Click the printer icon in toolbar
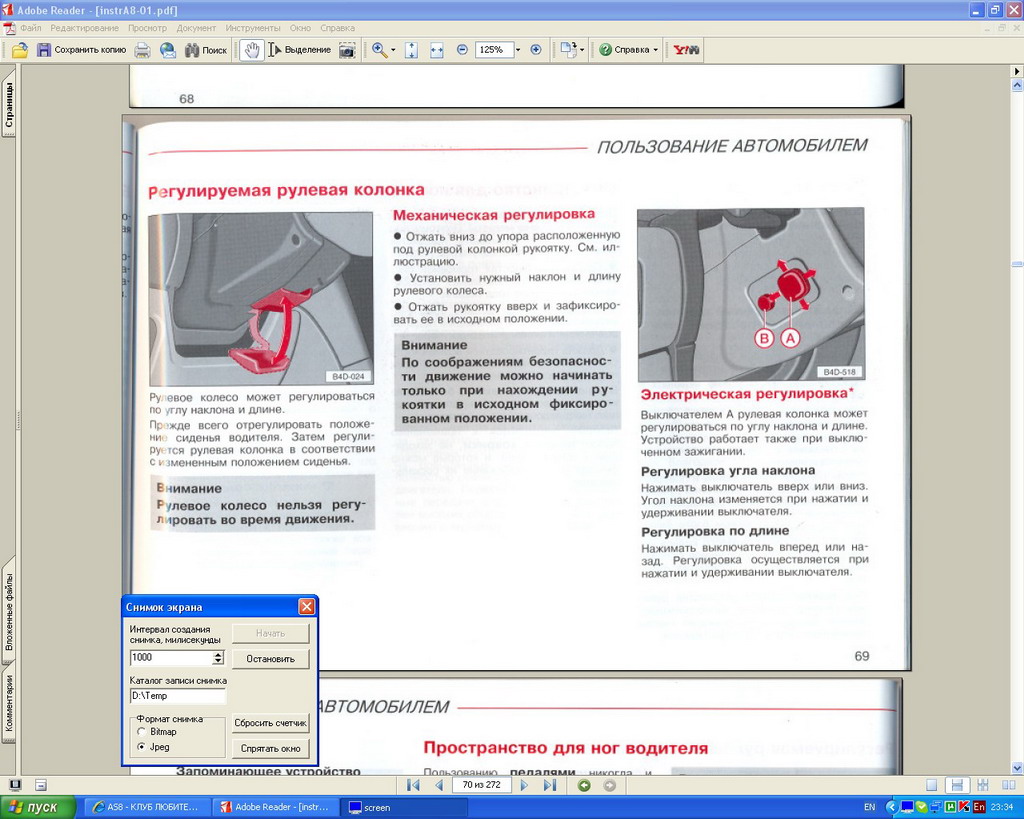The width and height of the screenshot is (1024, 819). point(143,50)
